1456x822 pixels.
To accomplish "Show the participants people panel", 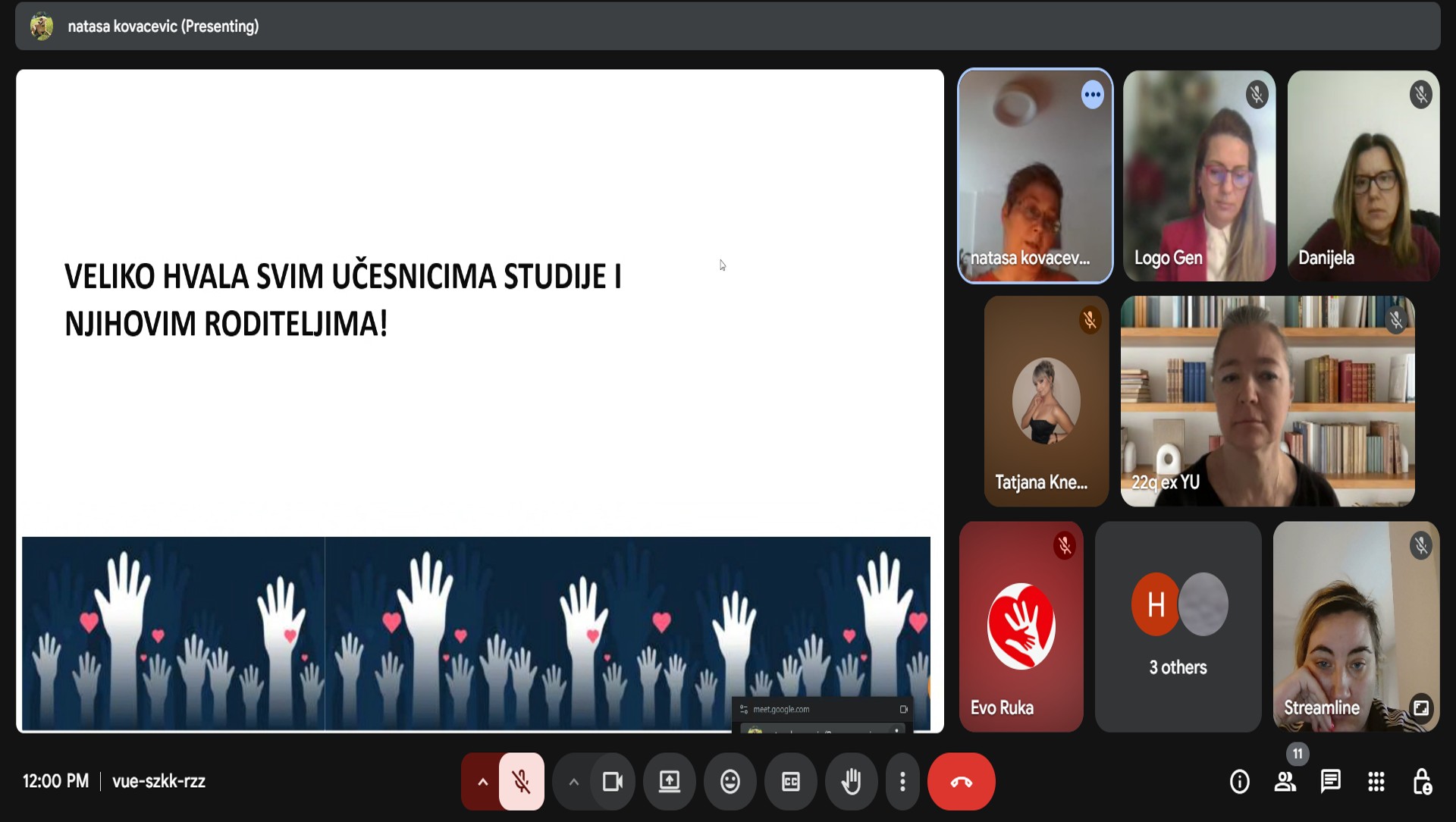I will [x=1285, y=781].
